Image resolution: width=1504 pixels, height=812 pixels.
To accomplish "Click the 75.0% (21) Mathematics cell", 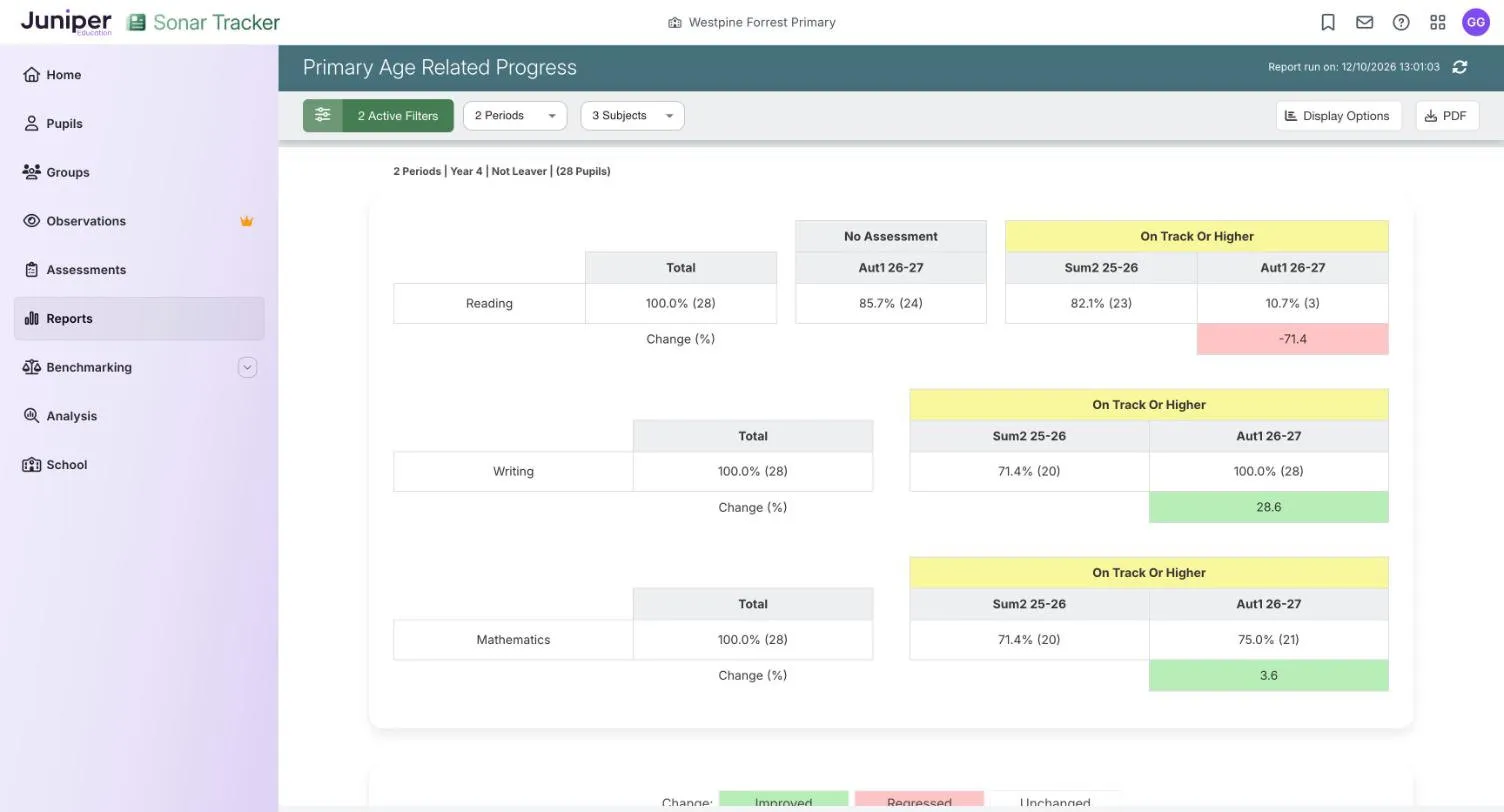I will 1268,640.
